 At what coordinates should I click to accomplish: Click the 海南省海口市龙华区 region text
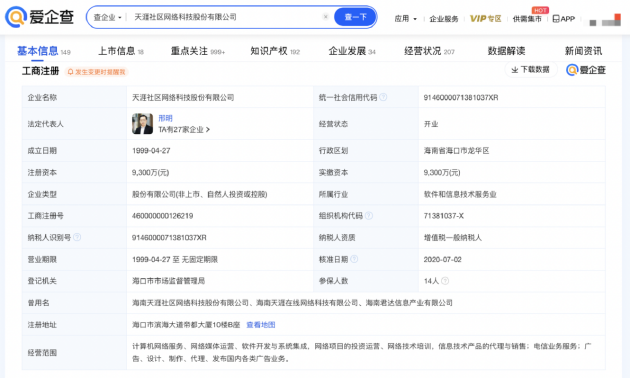[456, 151]
